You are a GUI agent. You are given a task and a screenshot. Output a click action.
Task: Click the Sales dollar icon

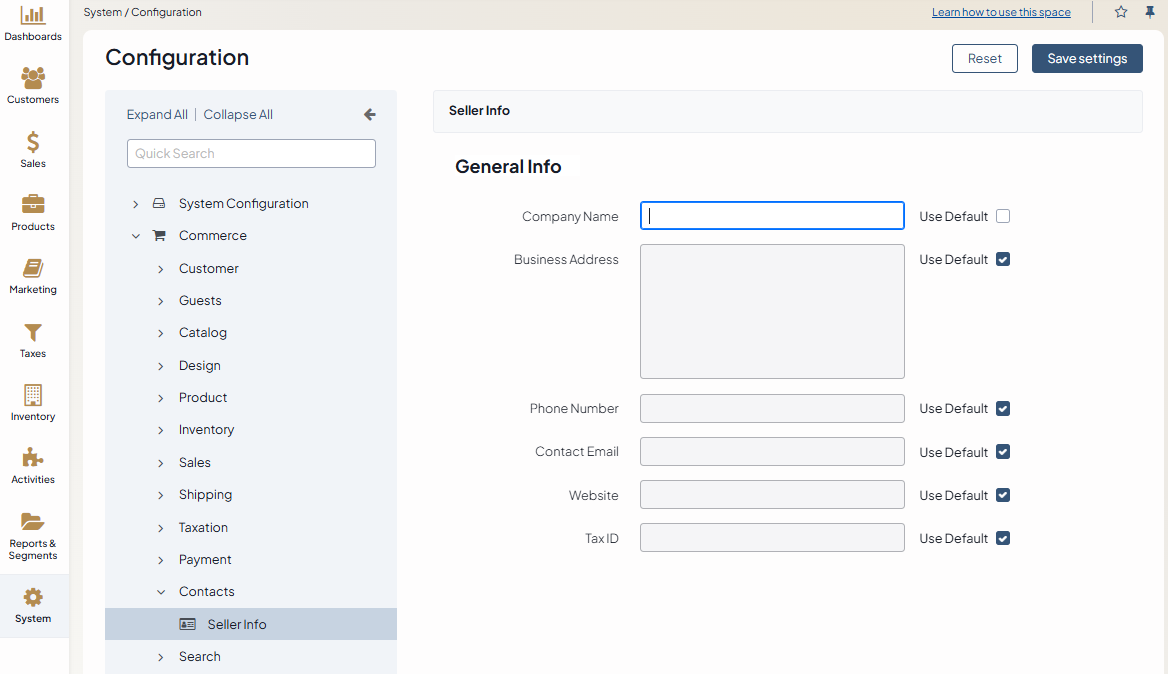pos(33,142)
